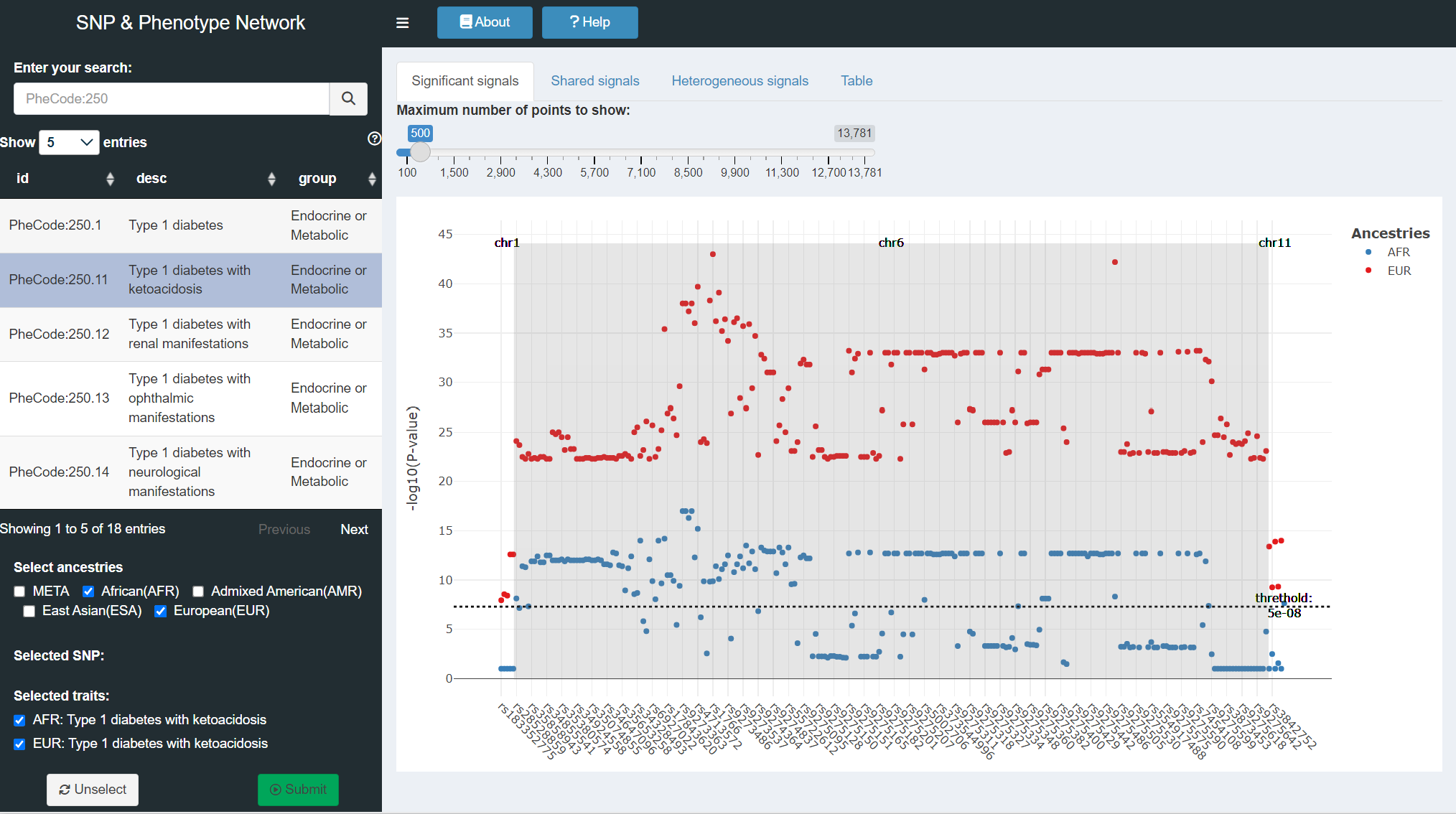Open the Table tab

(x=856, y=81)
